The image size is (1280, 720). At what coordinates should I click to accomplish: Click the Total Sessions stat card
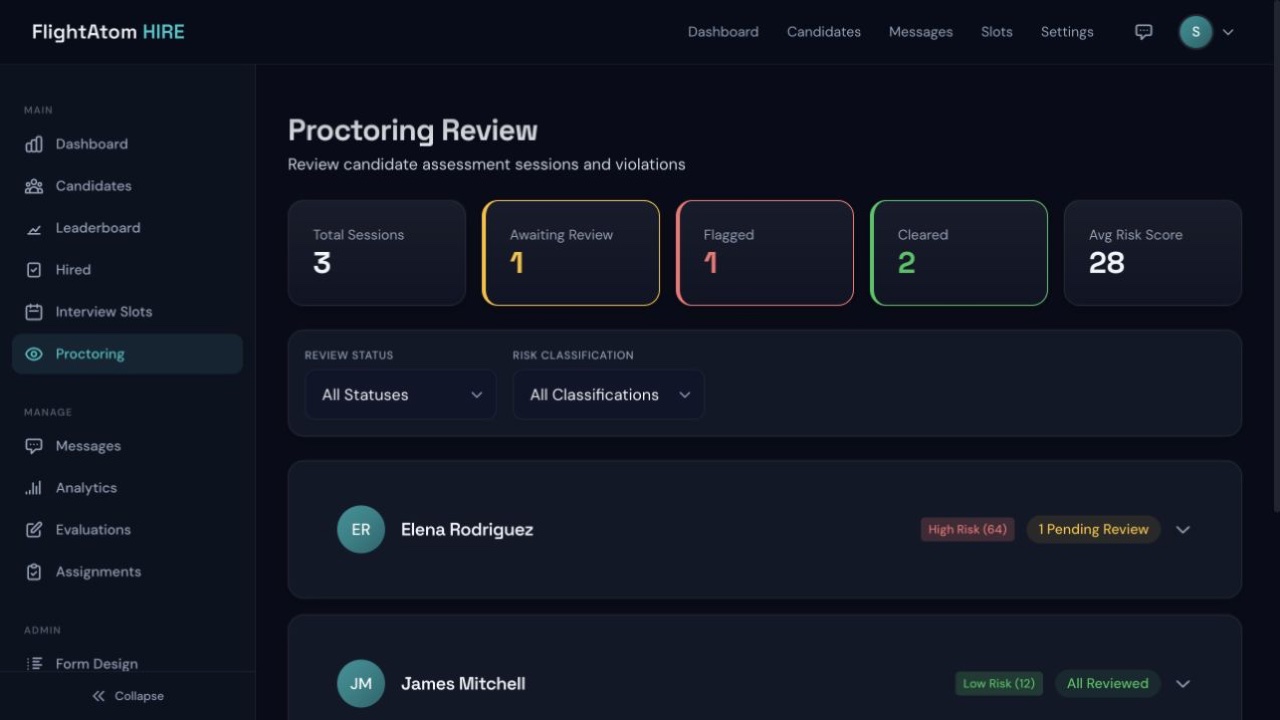click(x=377, y=253)
